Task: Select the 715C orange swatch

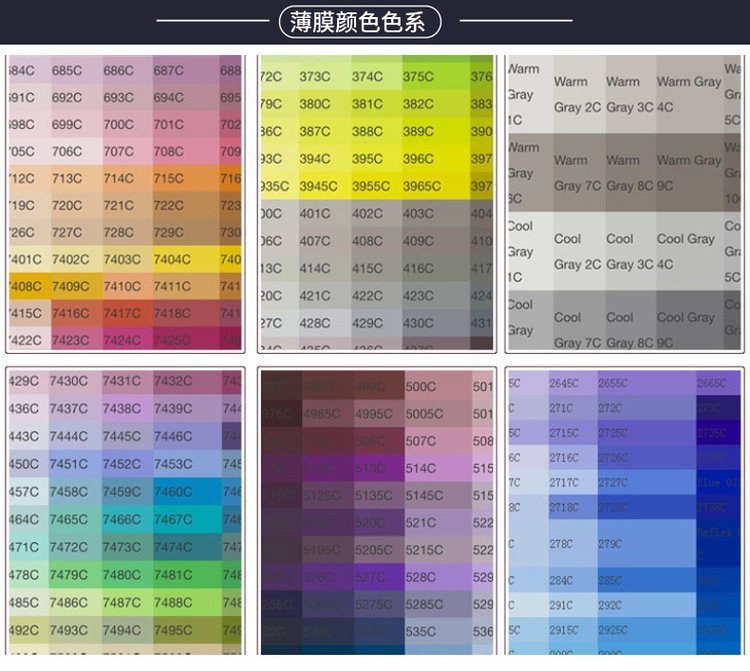Action: [169, 179]
